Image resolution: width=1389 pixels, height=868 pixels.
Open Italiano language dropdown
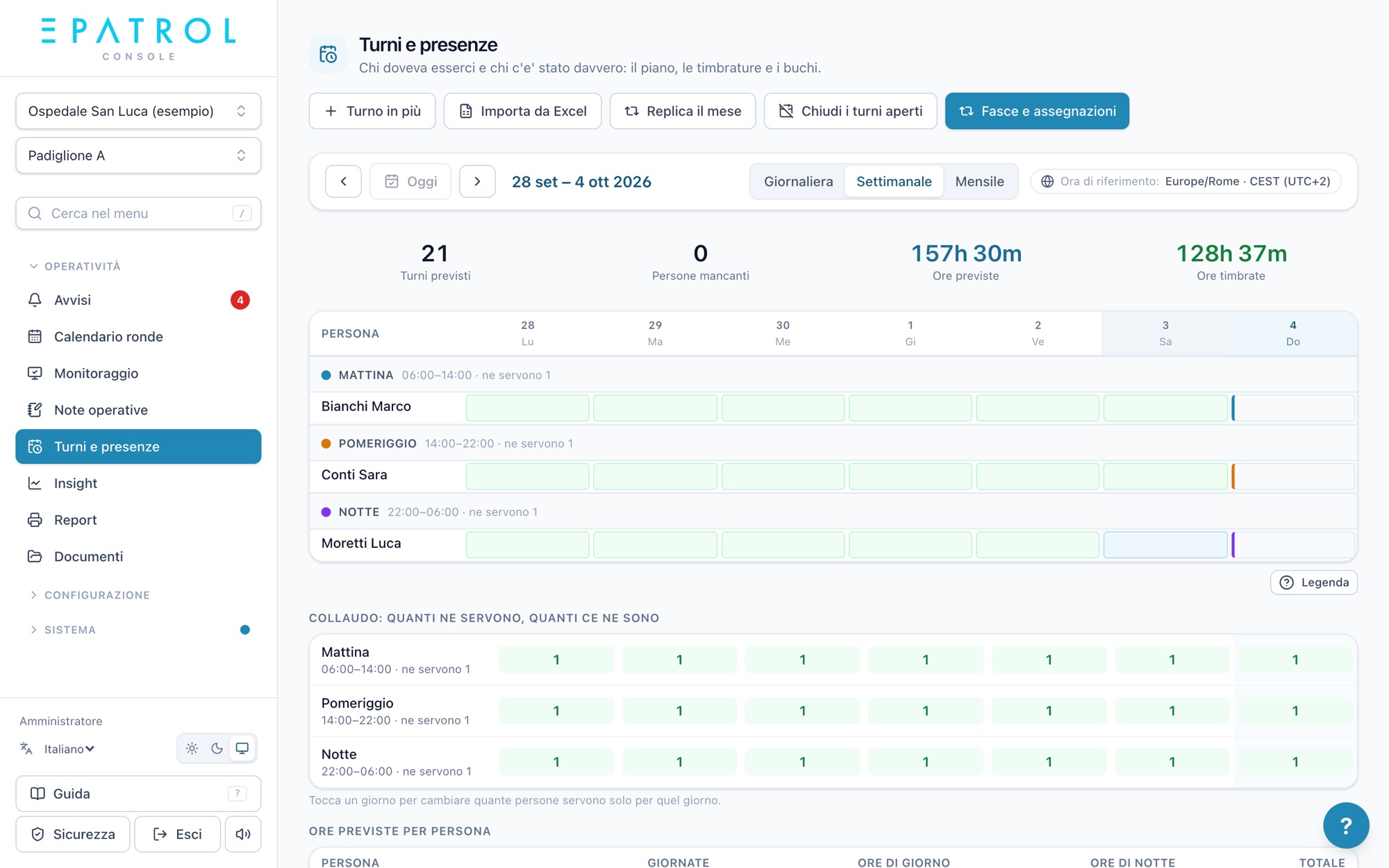69,749
